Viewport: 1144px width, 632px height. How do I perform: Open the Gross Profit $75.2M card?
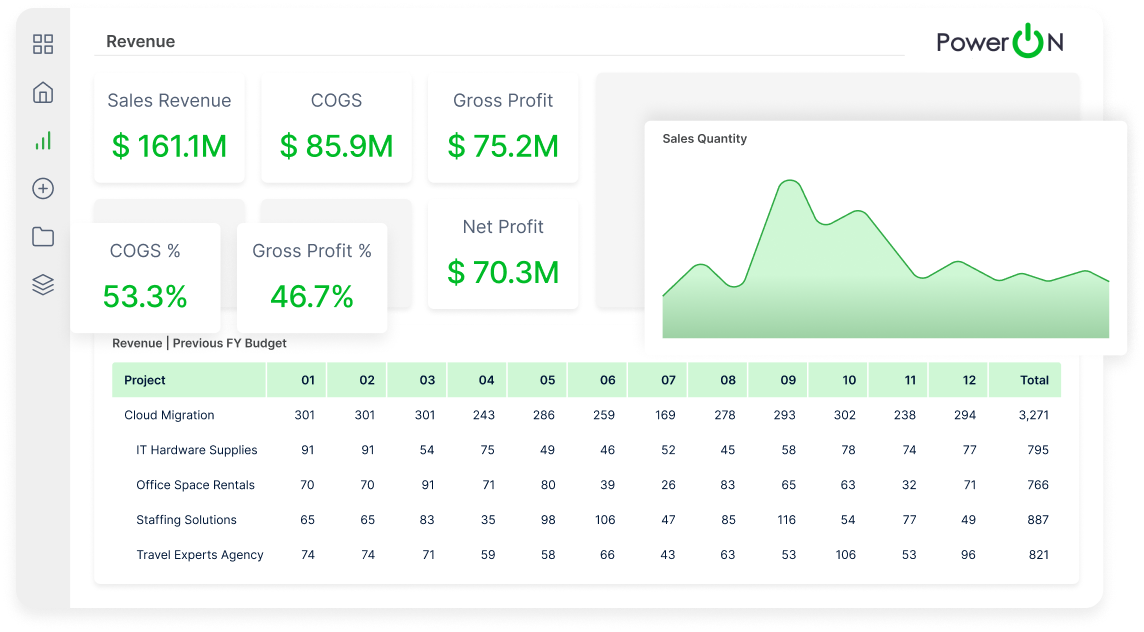coord(503,128)
